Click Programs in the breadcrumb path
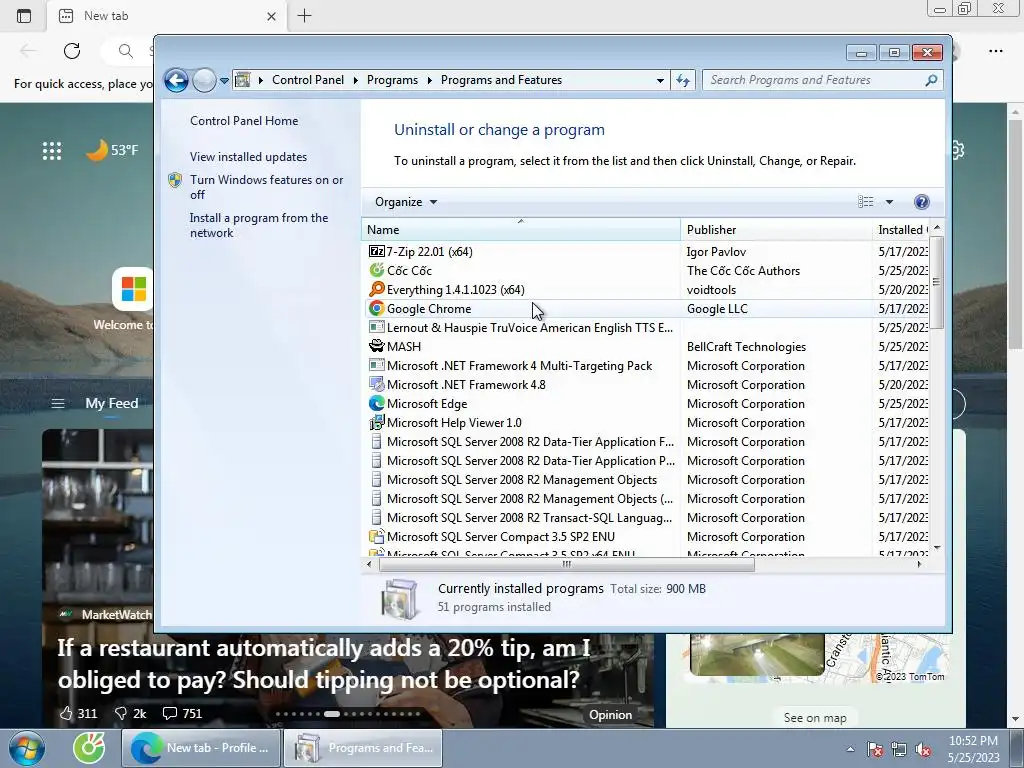The image size is (1024, 768). [x=392, y=80]
